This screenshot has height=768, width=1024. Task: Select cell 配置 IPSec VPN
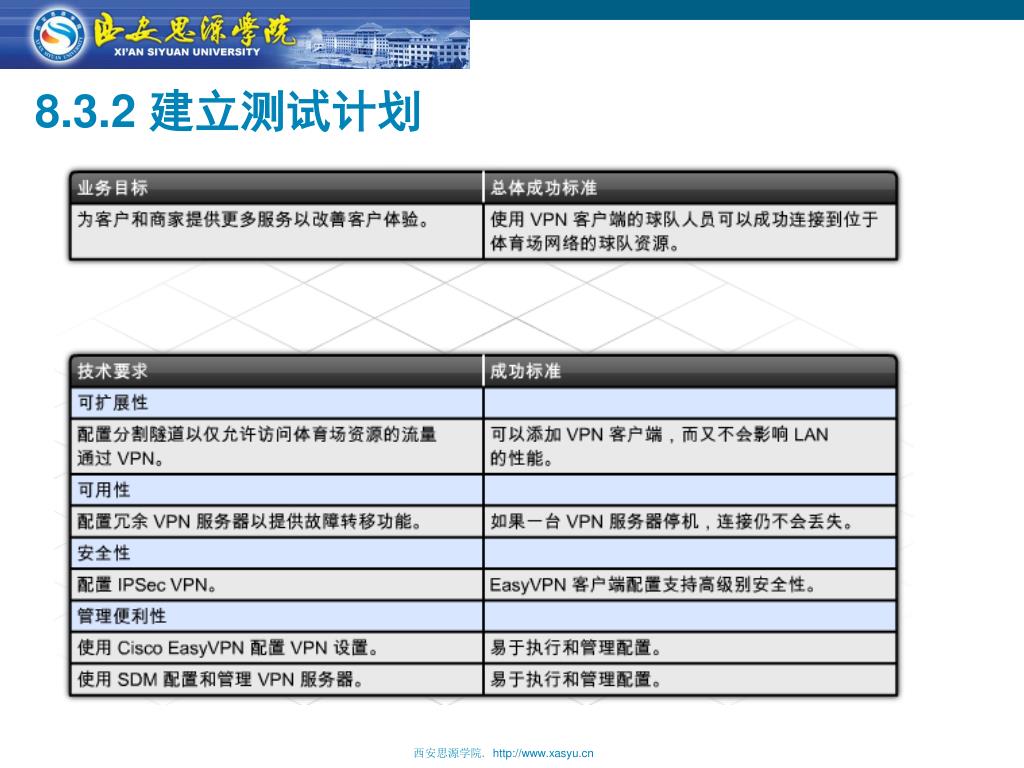point(277,584)
